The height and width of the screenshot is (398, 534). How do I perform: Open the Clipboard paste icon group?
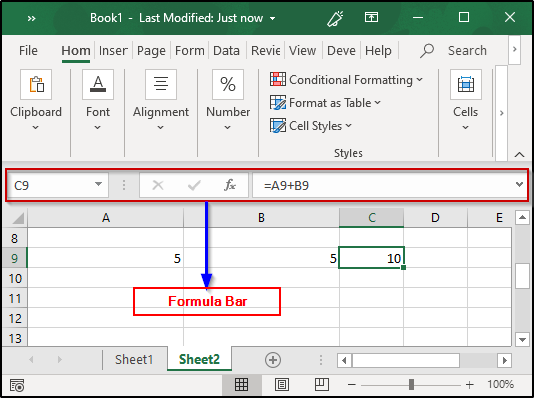point(36,84)
